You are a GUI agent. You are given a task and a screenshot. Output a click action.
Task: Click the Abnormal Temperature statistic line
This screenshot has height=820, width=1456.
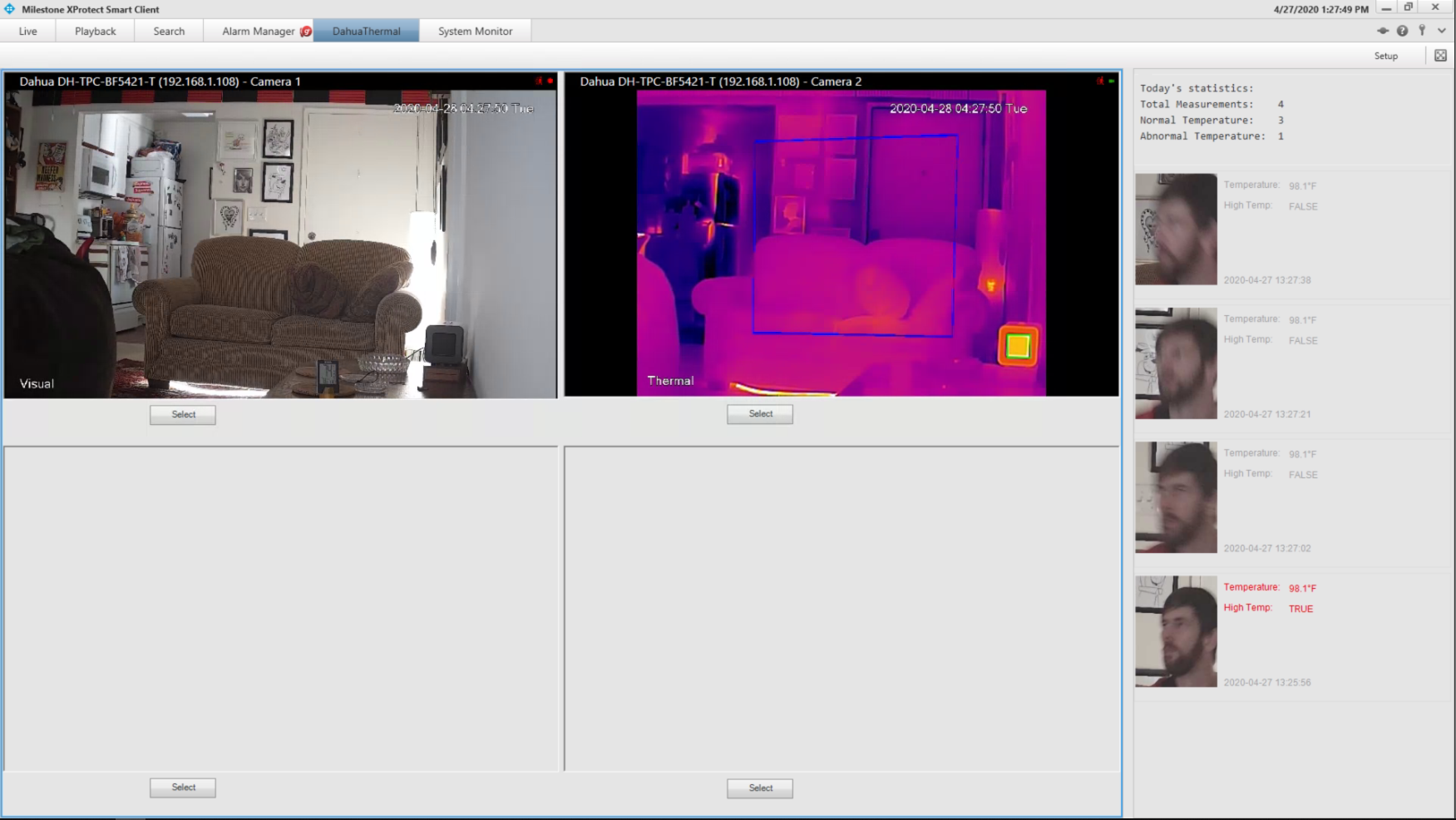coord(1212,136)
